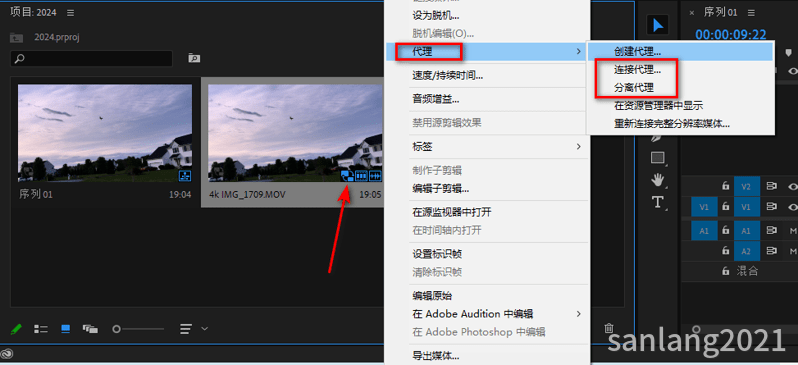Click the project panel search field
798x365 pixels.
point(92,59)
